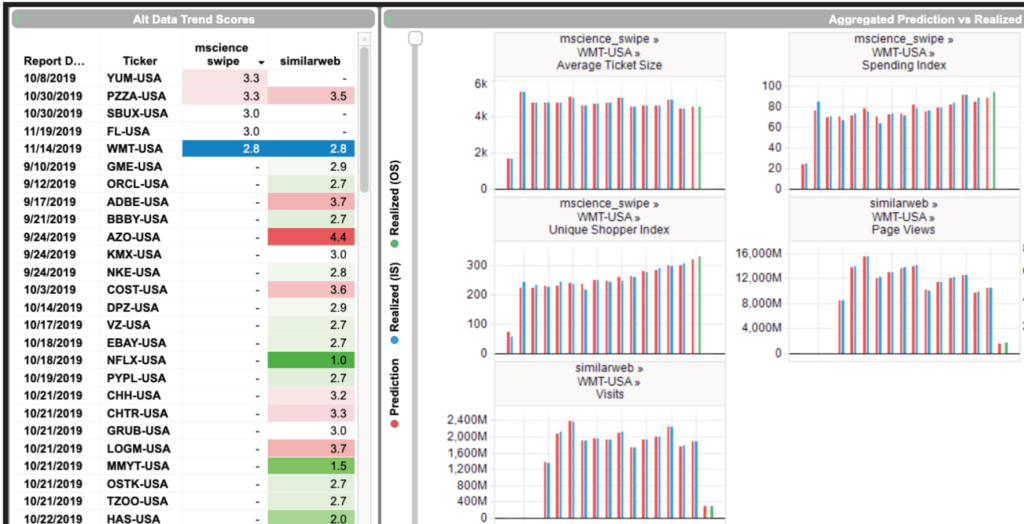Screen dimensions: 1024x524
Task: Click the 11/19/2019 report date for FL-USA
Action: click(53, 131)
